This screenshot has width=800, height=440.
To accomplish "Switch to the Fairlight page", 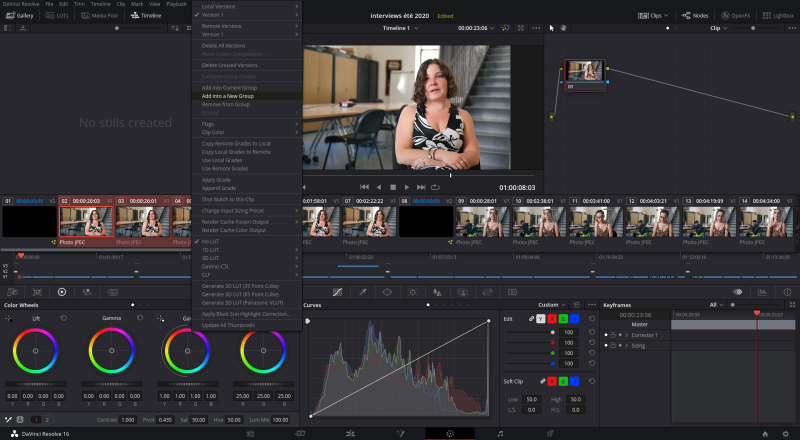I will click(500, 433).
